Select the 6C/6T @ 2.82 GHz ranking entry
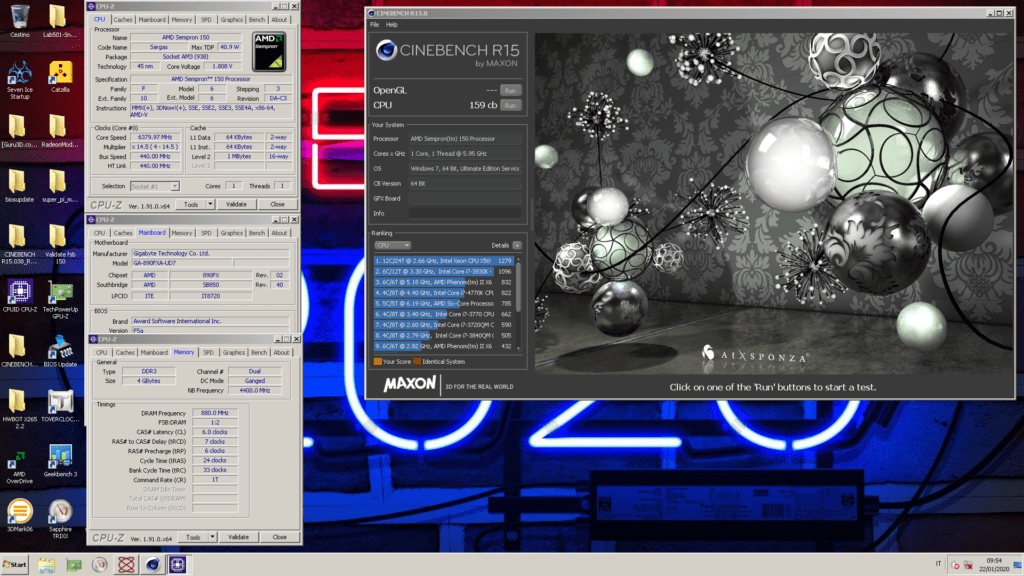Screen dimensions: 1024x576 pyautogui.click(x=444, y=346)
